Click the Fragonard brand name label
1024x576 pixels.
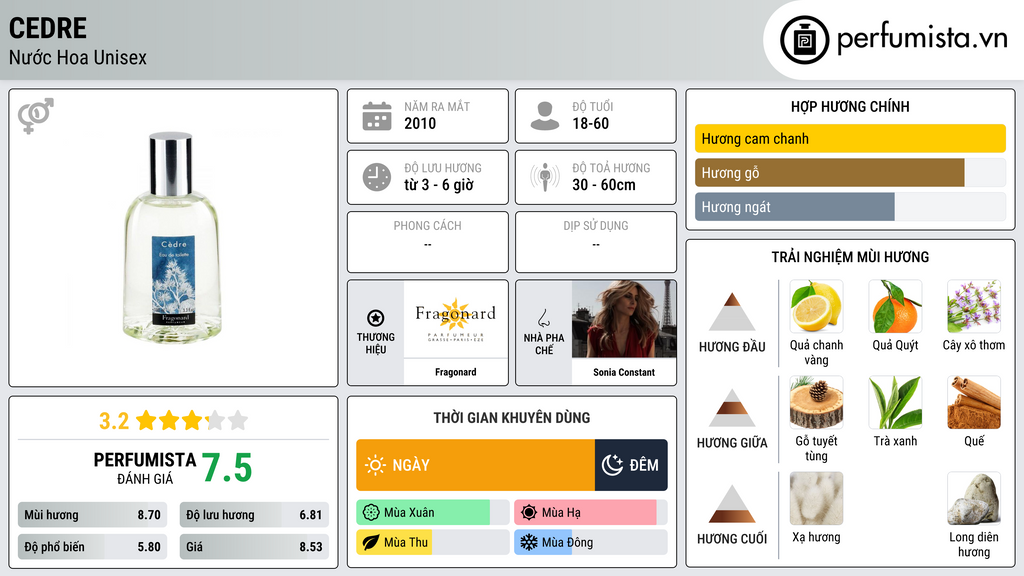coord(455,372)
